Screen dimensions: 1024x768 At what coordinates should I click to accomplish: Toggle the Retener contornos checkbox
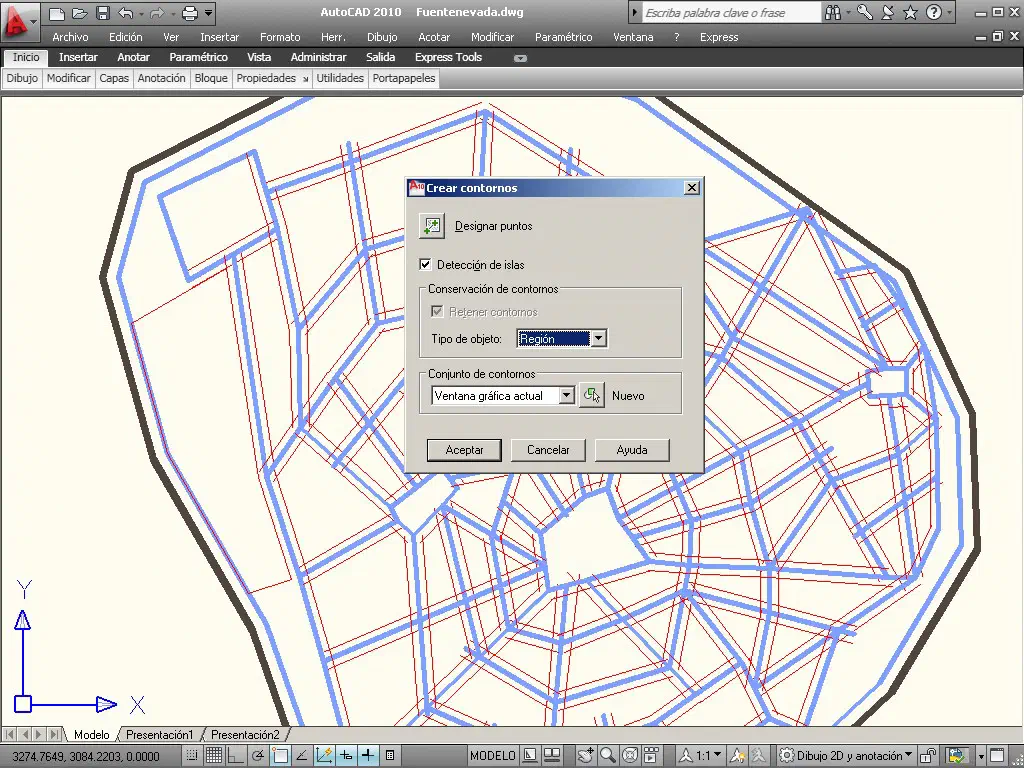[x=437, y=312]
